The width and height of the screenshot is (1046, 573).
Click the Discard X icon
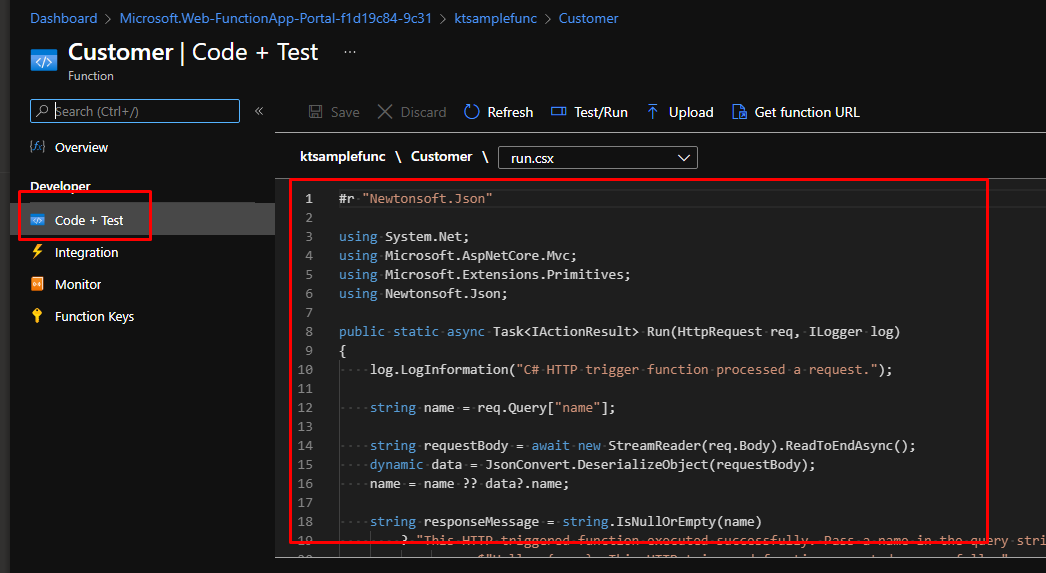point(385,112)
